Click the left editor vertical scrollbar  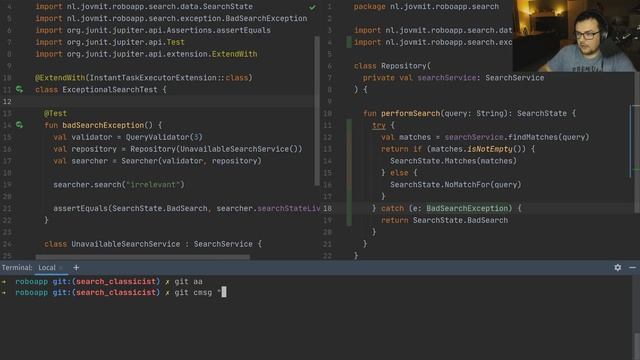tap(317, 110)
